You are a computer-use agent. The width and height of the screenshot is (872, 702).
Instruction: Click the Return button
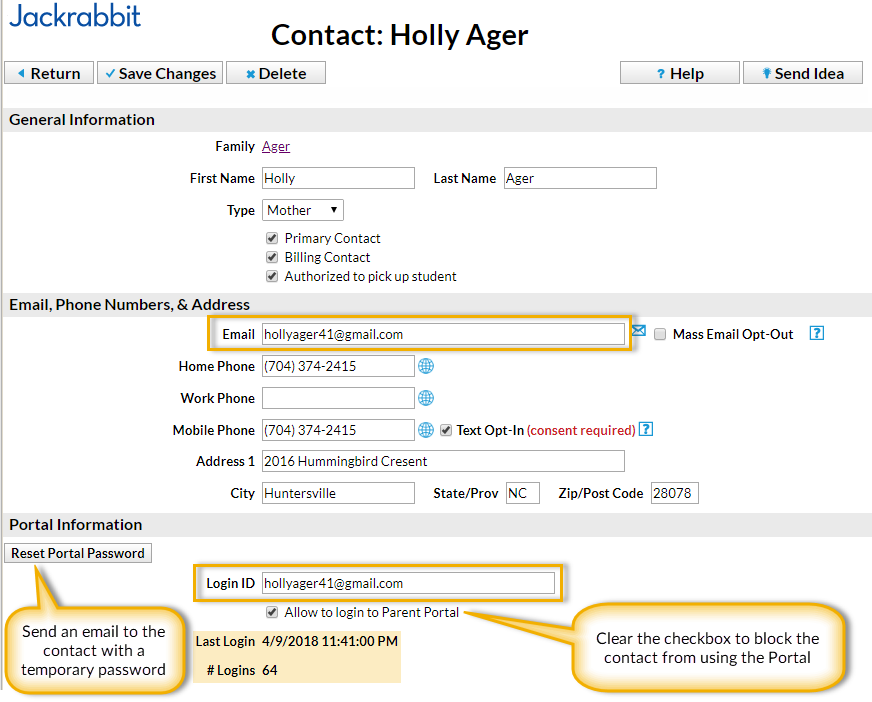(x=49, y=73)
